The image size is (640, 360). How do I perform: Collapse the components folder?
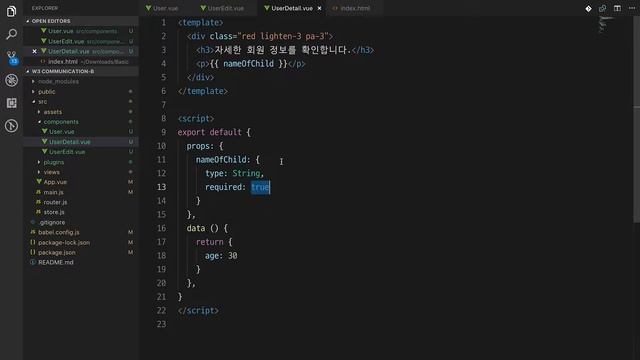coord(81,122)
